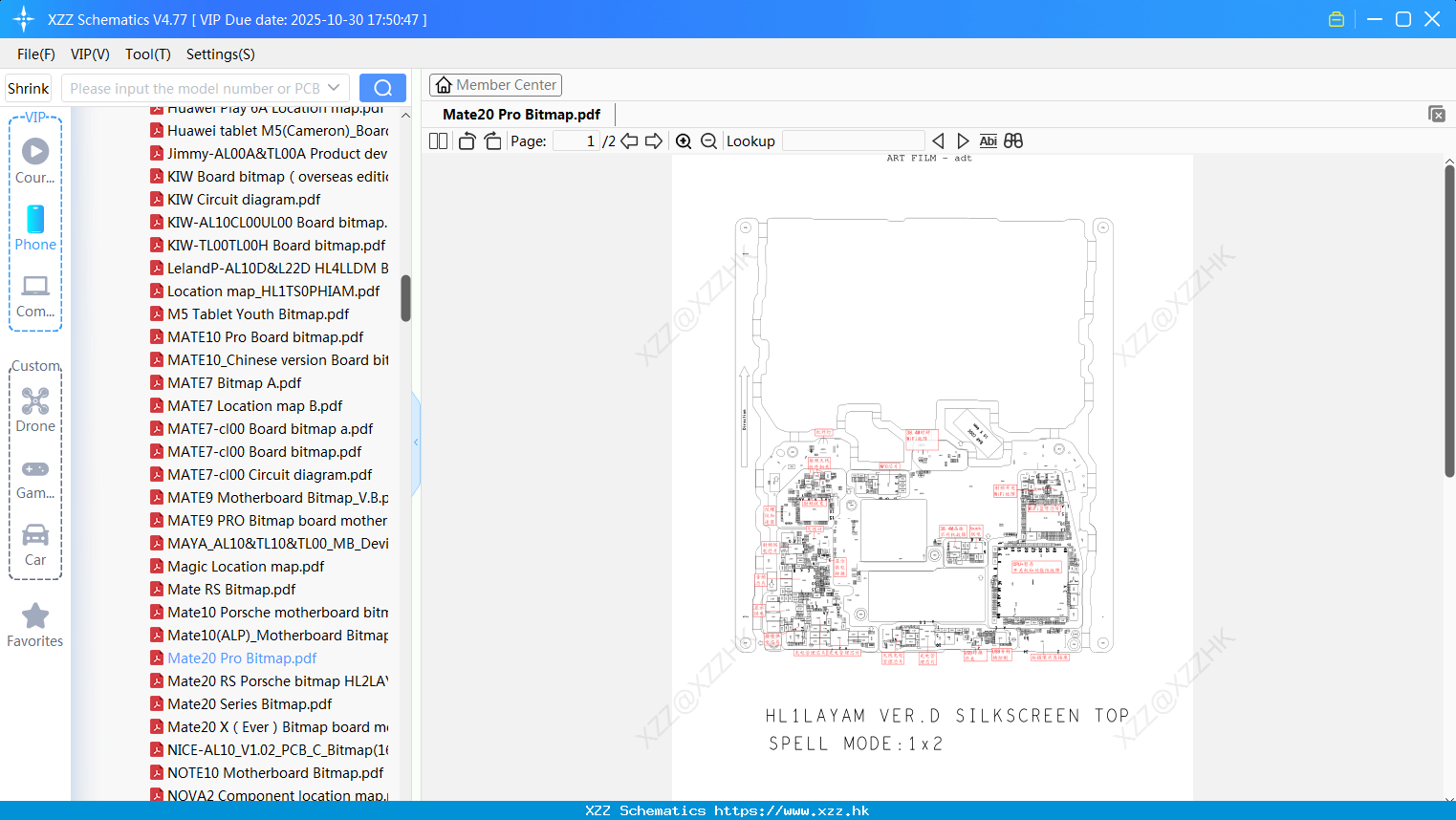Click the binoculars search icon
This screenshot has width=1456, height=820.
pyautogui.click(x=1013, y=141)
